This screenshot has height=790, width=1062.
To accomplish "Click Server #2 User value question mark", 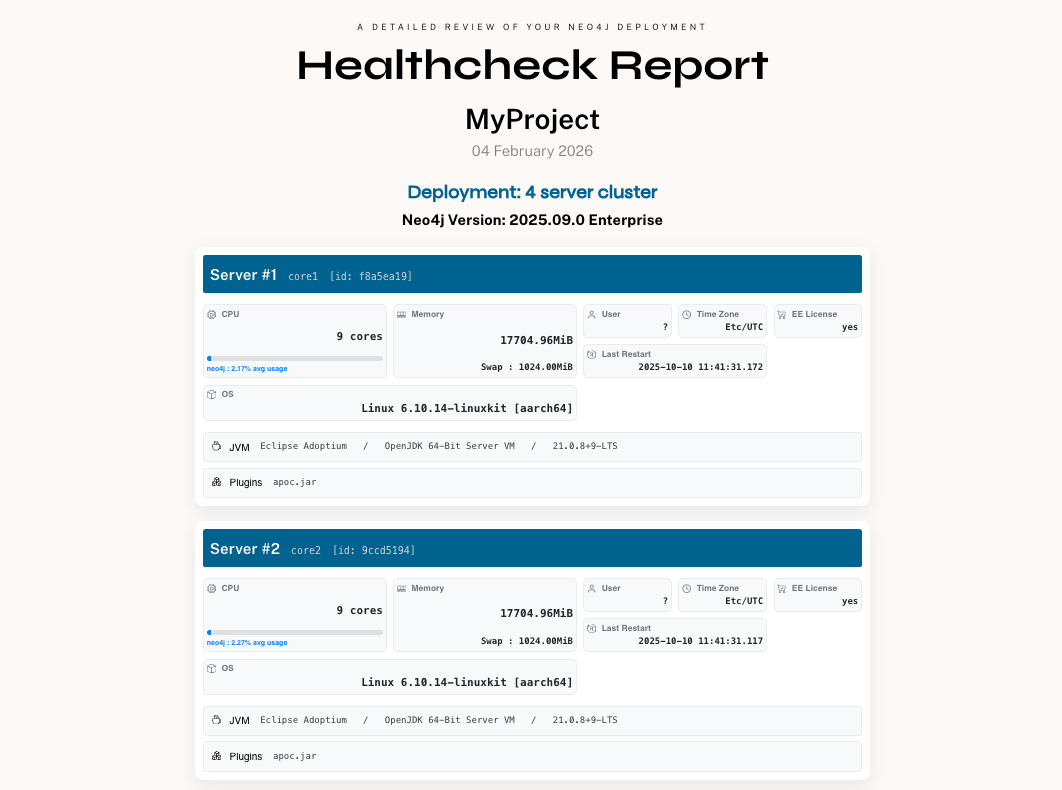I will click(x=665, y=601).
